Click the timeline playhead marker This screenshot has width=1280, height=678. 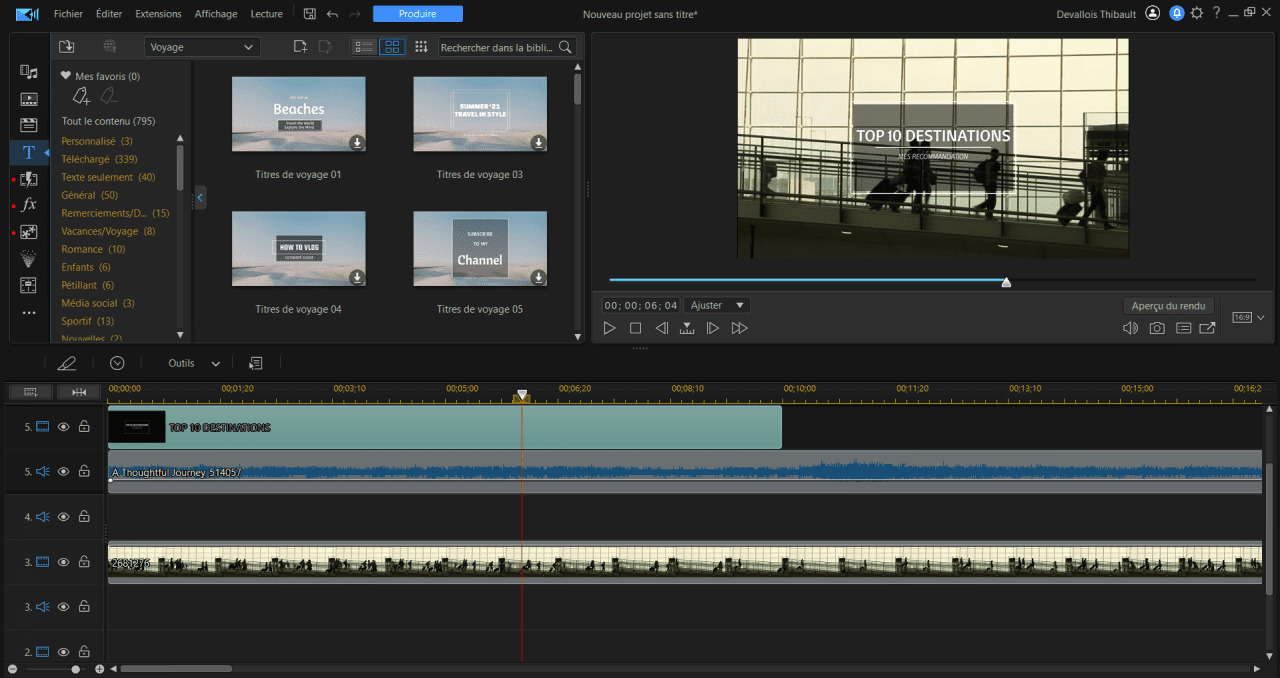(521, 396)
